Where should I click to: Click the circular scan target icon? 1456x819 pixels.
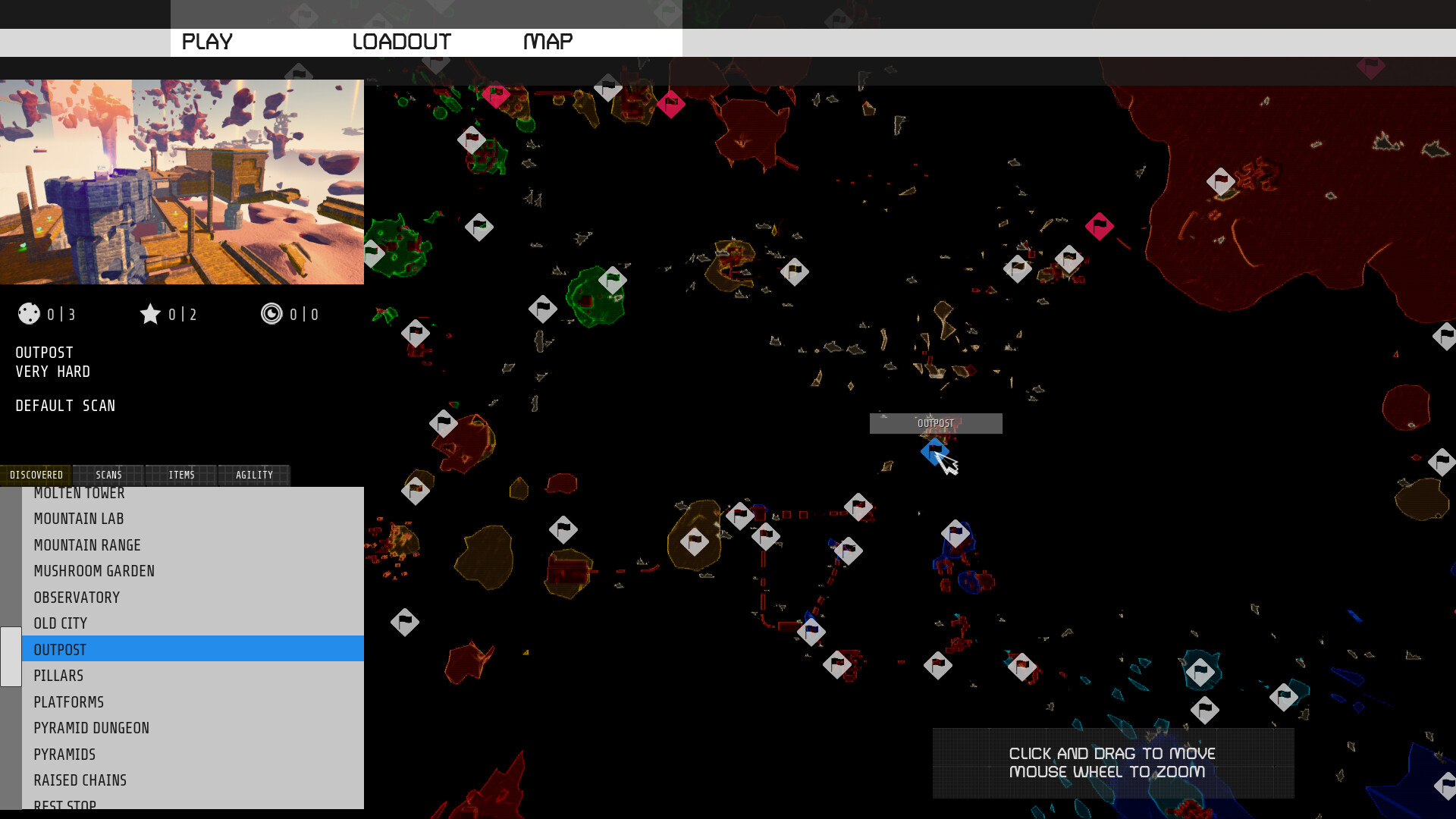point(270,314)
